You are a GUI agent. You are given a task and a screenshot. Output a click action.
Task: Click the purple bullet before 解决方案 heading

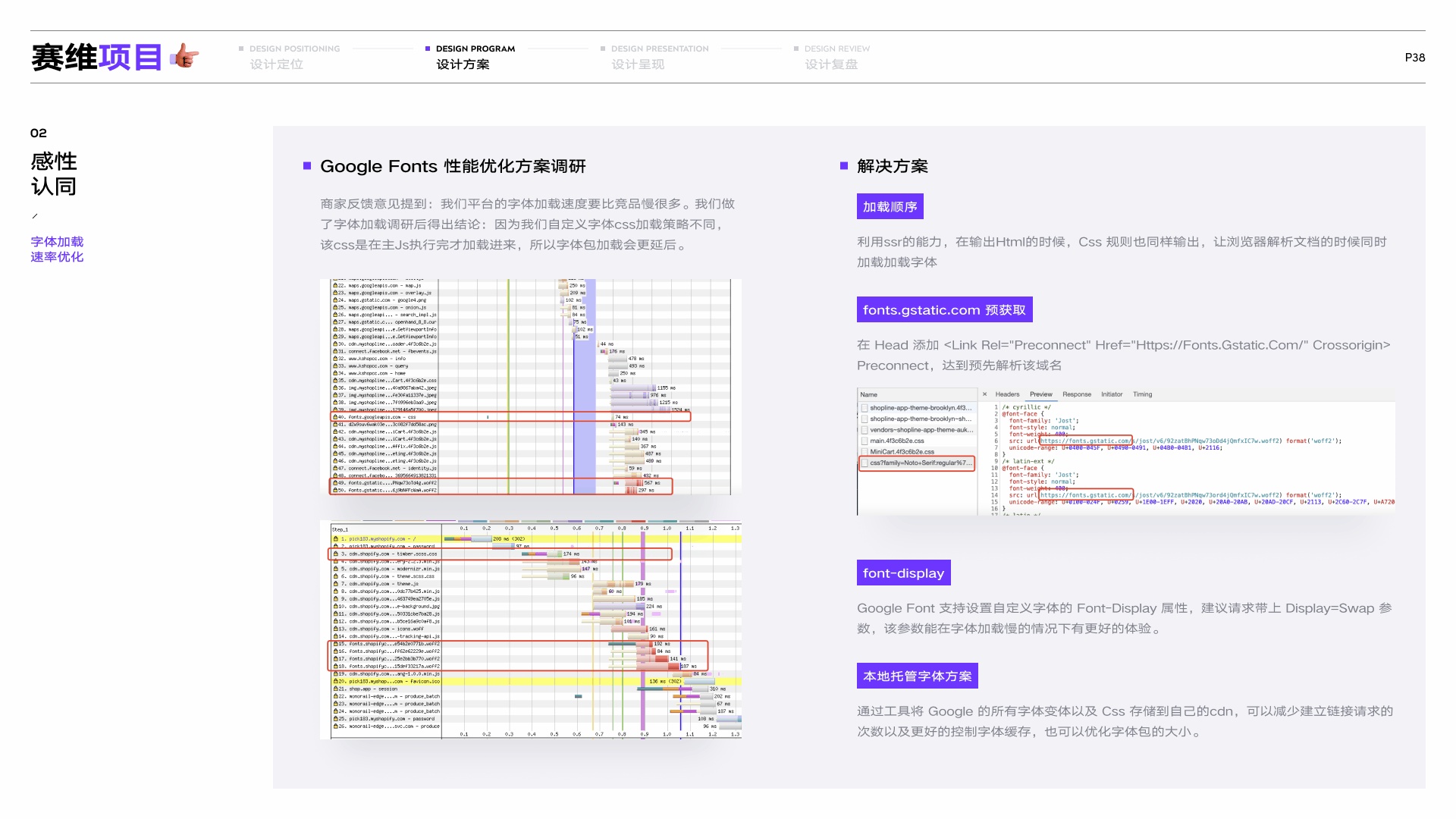pyautogui.click(x=844, y=166)
